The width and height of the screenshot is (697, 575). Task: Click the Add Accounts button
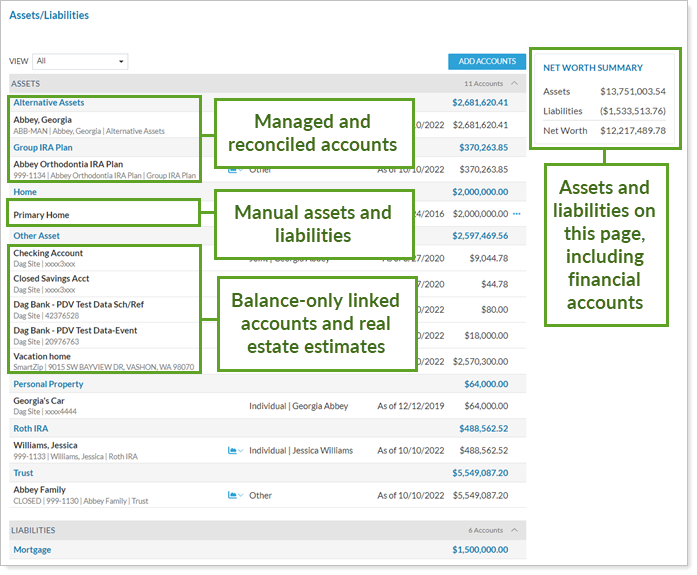[487, 61]
